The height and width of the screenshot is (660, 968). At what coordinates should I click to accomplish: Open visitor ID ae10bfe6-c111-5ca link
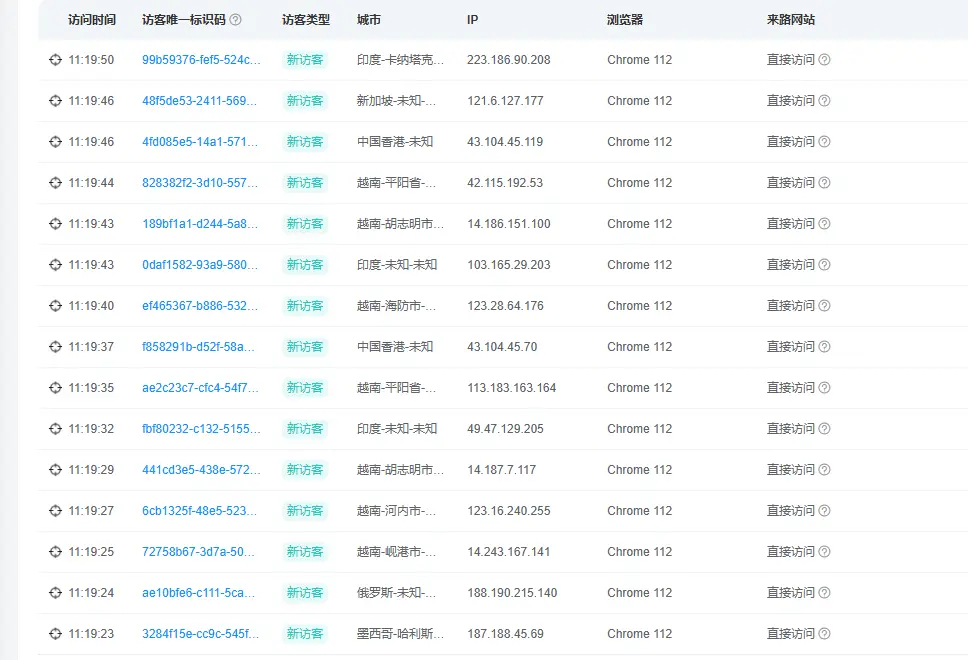click(198, 593)
